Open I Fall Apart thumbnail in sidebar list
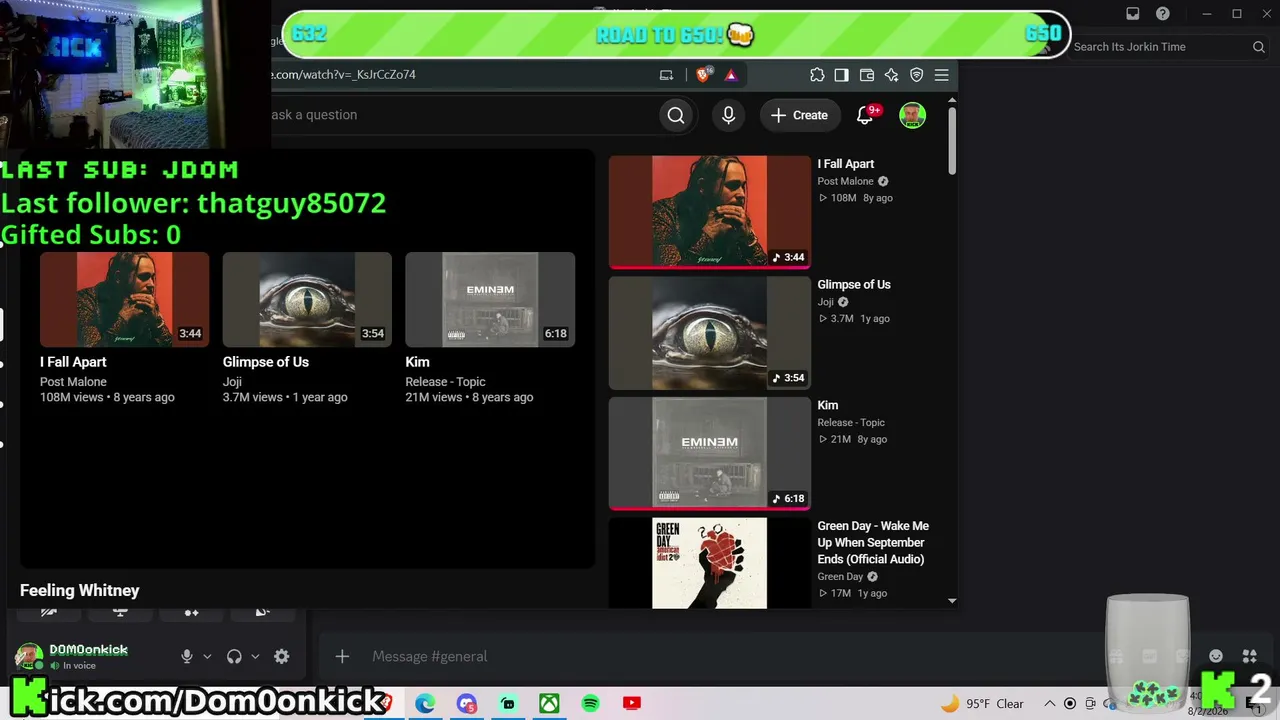This screenshot has height=720, width=1280. coord(709,212)
